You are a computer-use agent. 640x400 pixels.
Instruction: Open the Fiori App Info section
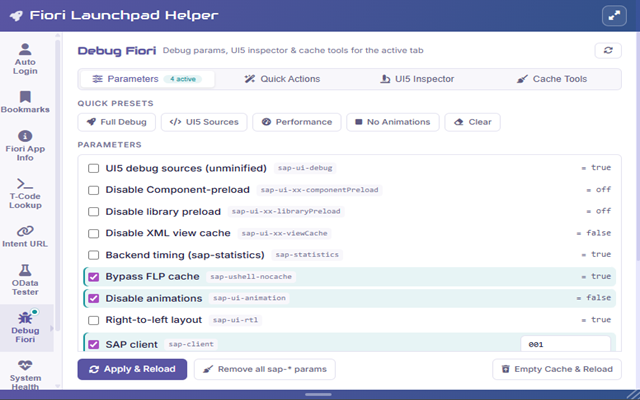click(x=25, y=146)
